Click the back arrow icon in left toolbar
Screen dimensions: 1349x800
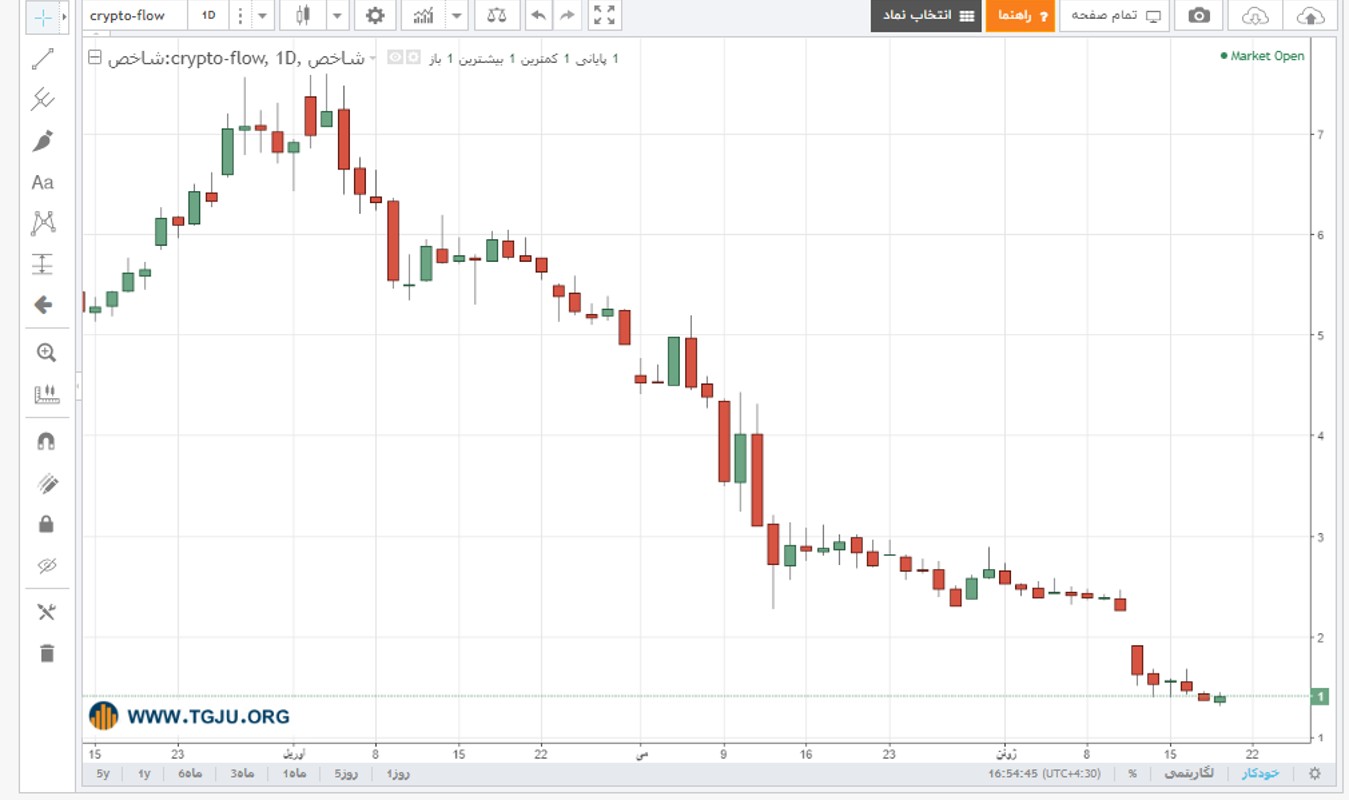point(43,305)
